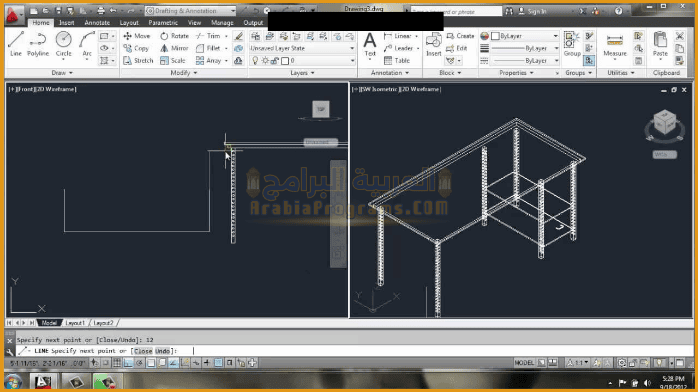Screen dimensions: 698x392
Task: Click the Scale command
Action: pos(173,61)
